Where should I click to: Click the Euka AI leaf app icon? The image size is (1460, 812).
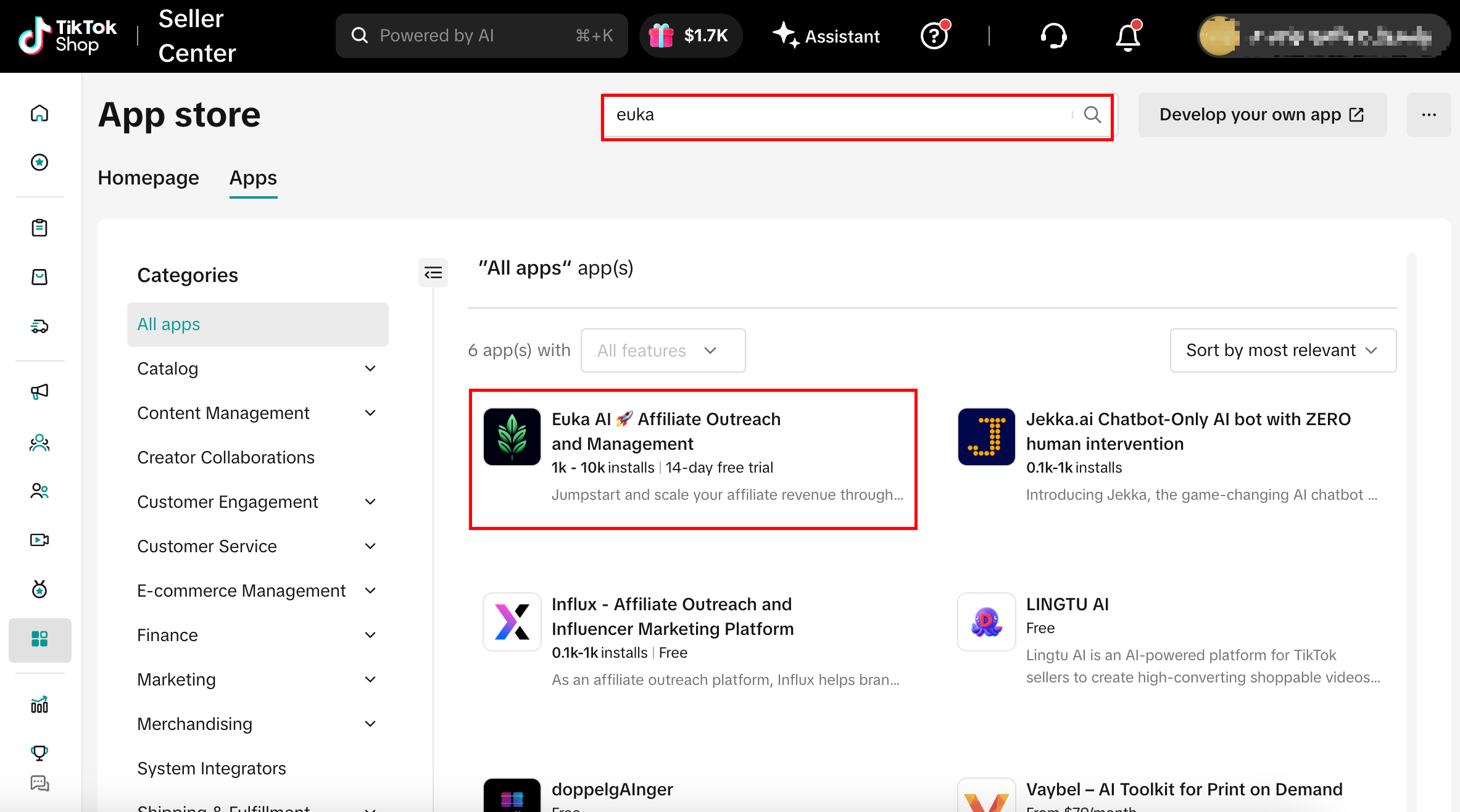512,437
